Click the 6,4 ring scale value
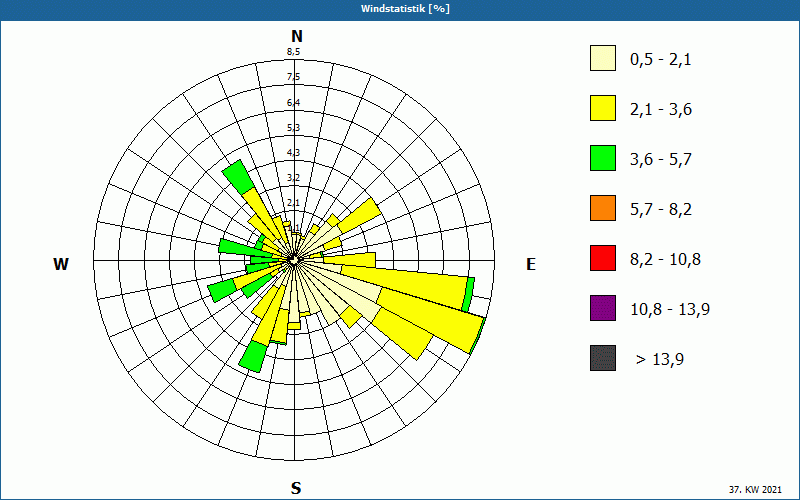Viewport: 800px width, 500px height. (293, 103)
